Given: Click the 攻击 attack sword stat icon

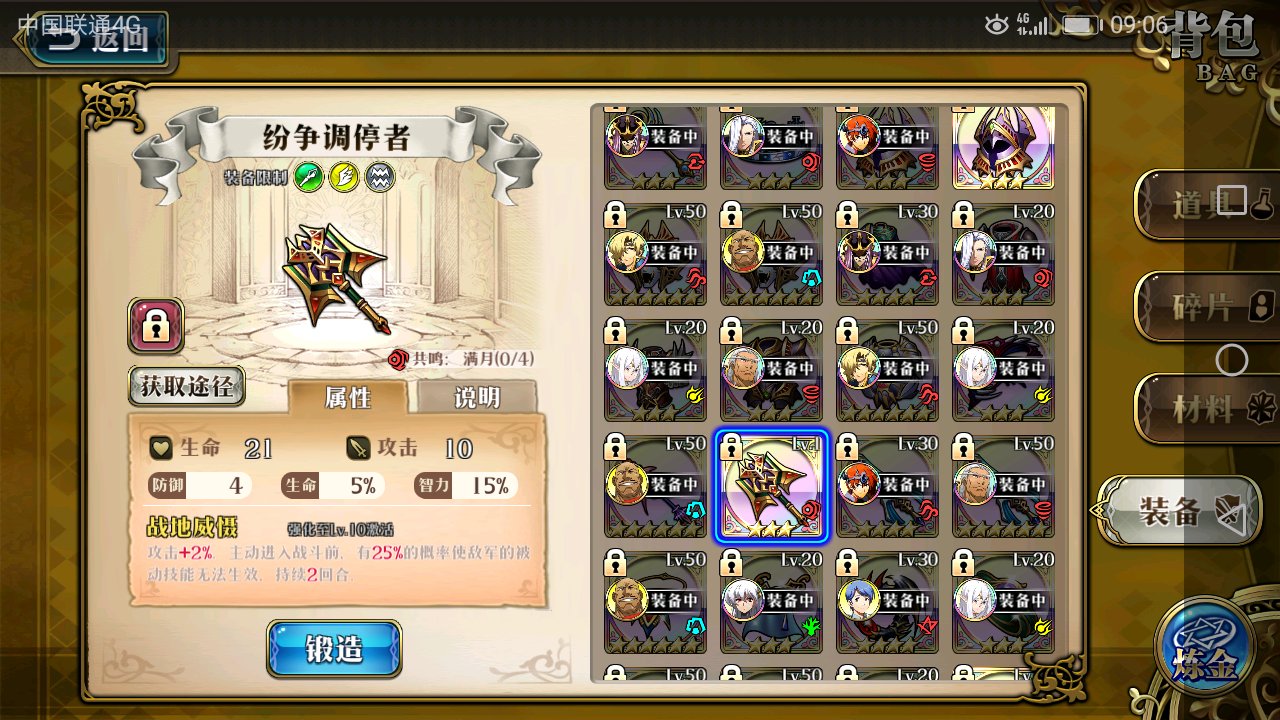Looking at the screenshot, I should (x=359, y=448).
